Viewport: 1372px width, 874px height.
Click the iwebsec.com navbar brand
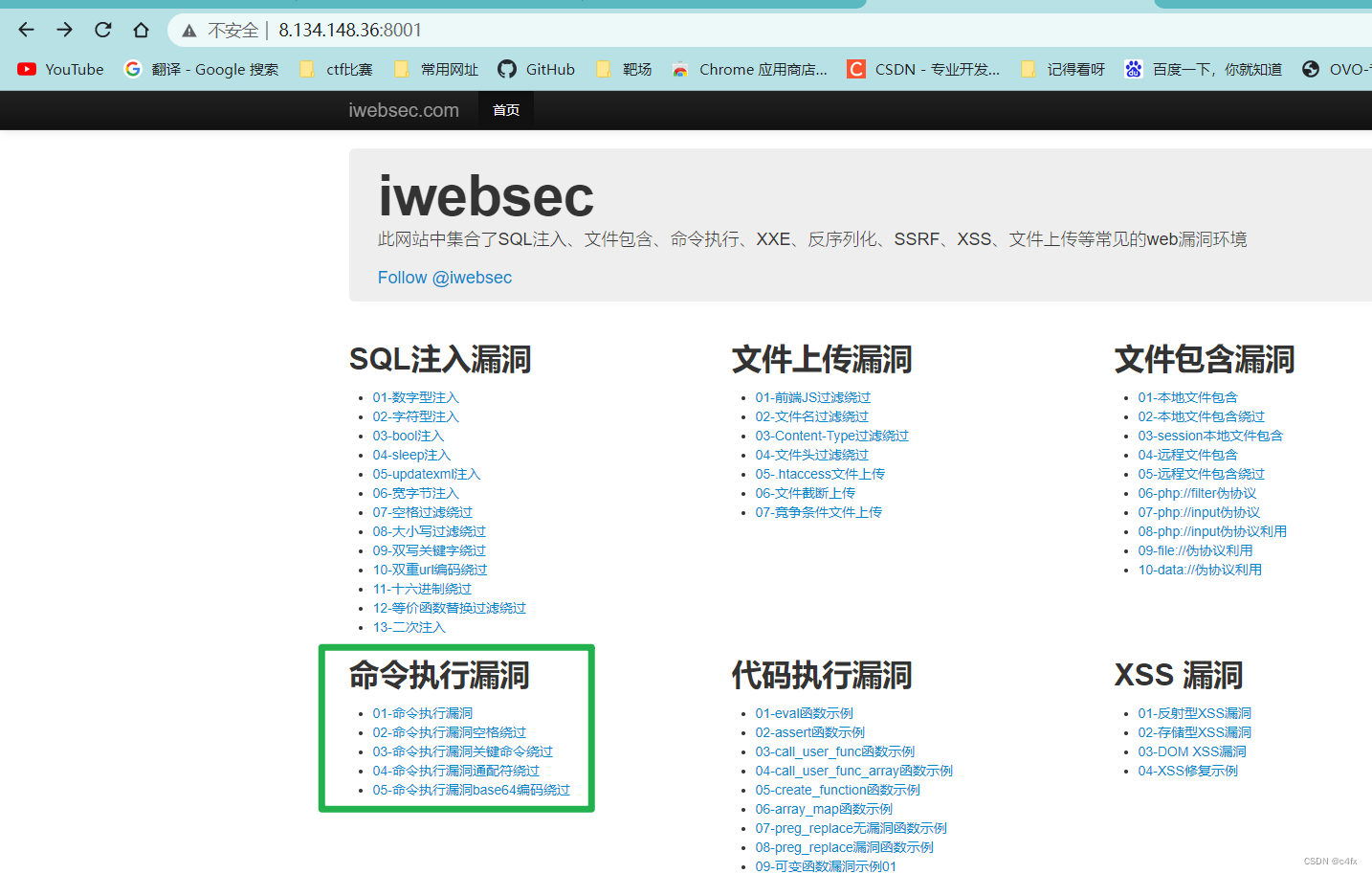coord(404,110)
